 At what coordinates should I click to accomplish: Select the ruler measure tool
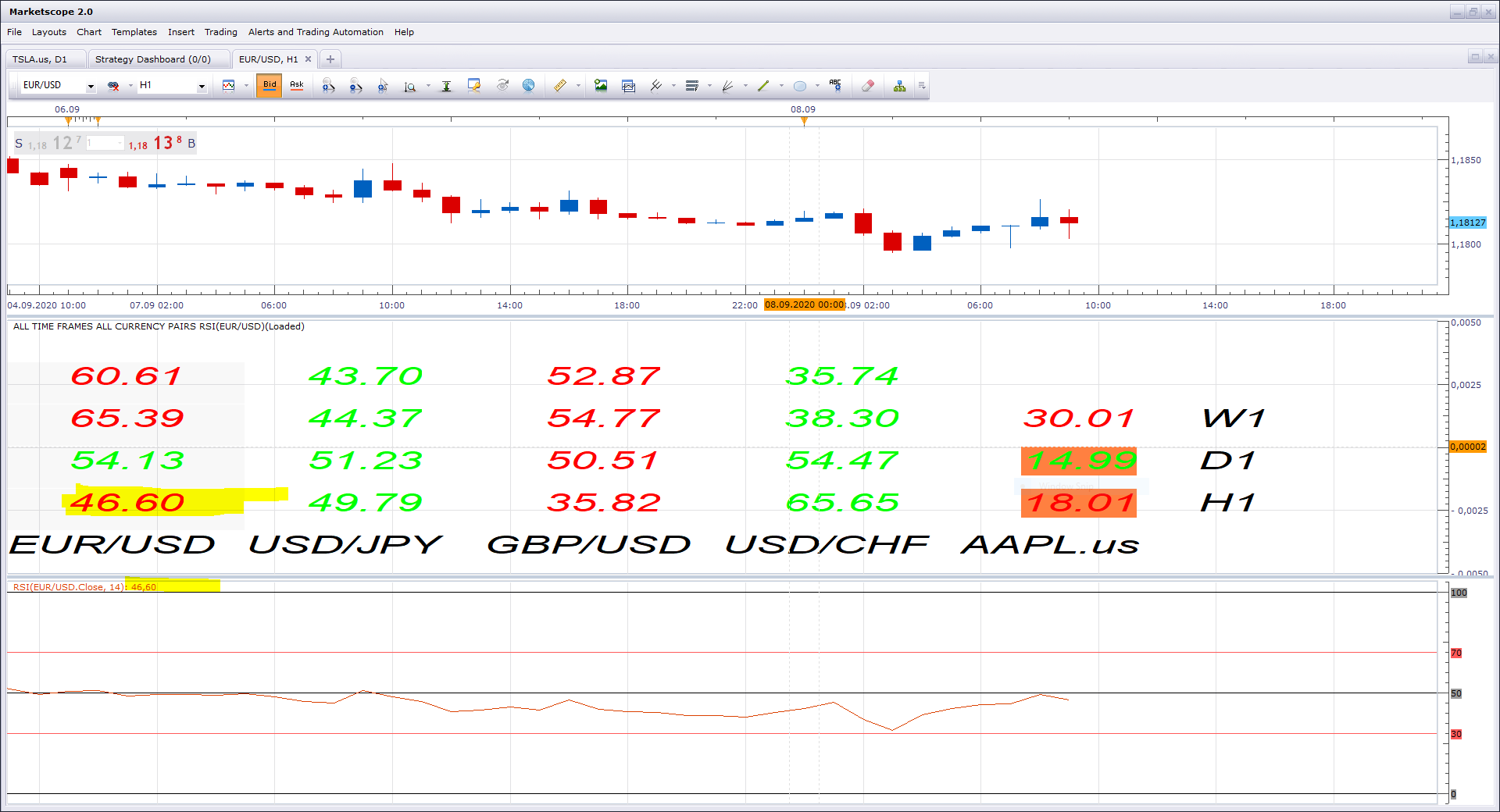pyautogui.click(x=560, y=86)
